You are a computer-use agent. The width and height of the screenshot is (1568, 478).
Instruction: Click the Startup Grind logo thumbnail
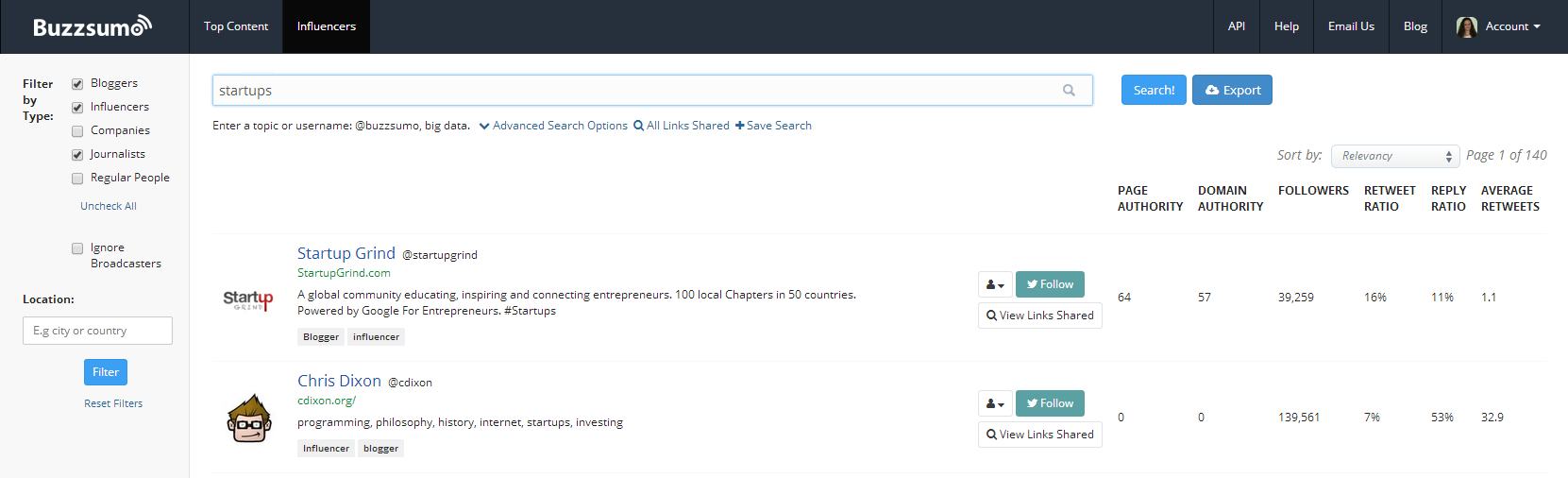[x=248, y=299]
